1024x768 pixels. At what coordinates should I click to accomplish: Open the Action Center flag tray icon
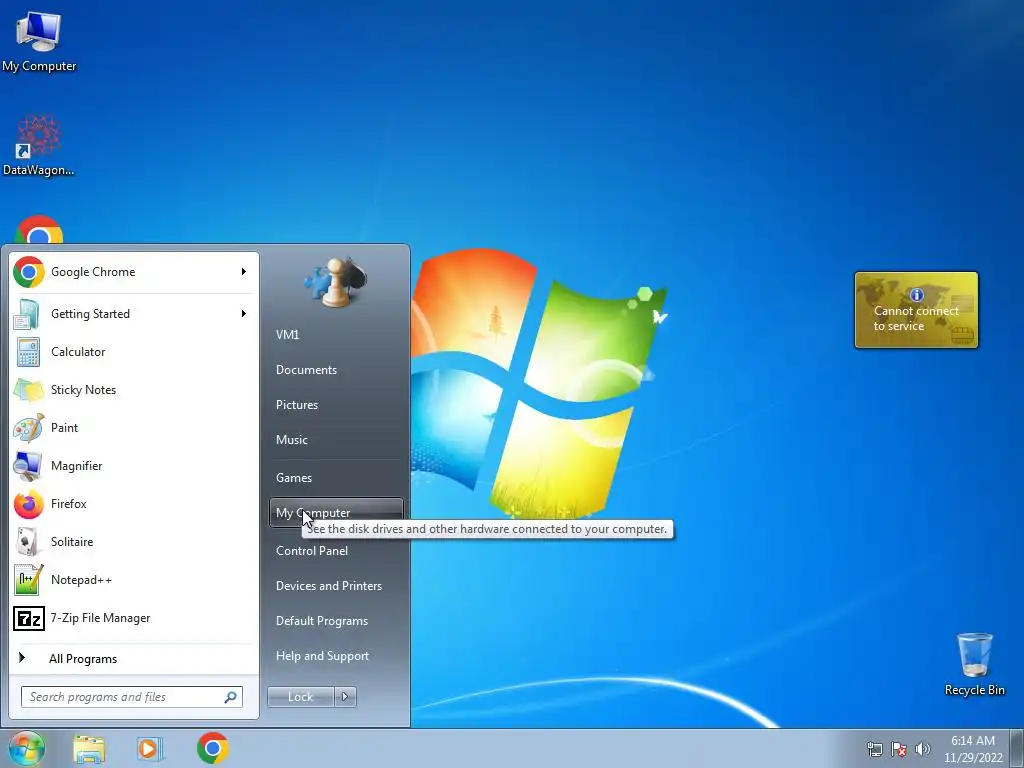(x=899, y=749)
